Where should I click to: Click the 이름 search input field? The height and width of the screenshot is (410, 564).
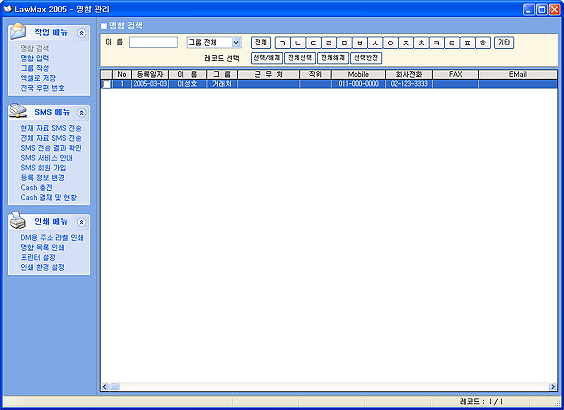tap(153, 42)
